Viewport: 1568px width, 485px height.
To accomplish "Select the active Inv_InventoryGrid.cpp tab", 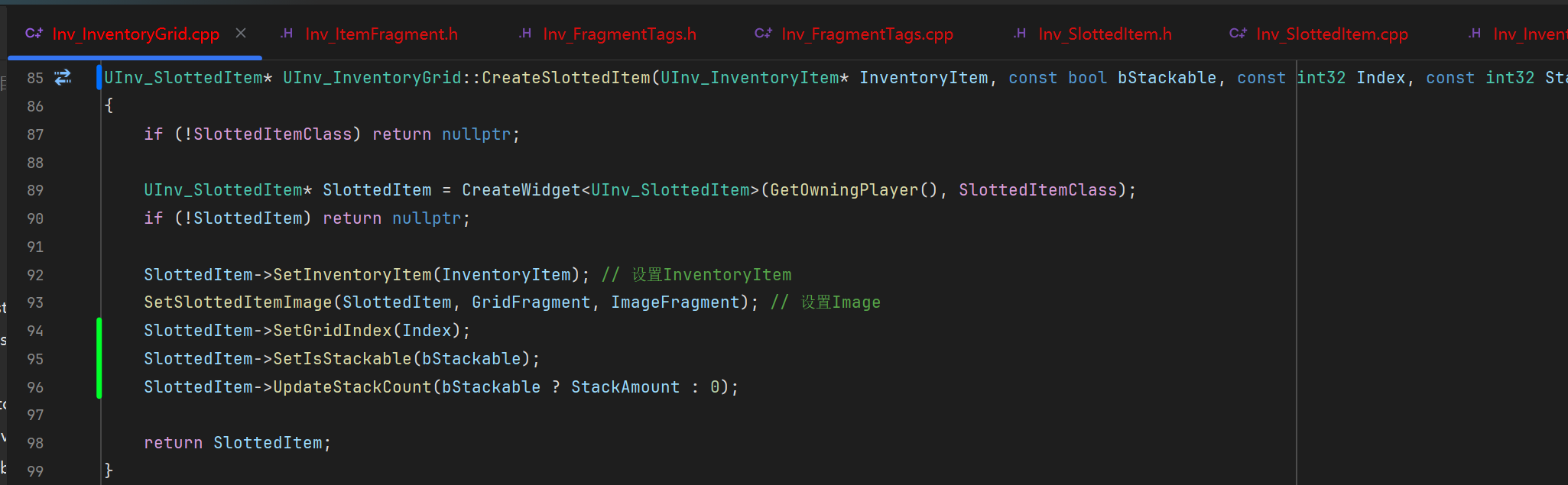I will coord(135,34).
